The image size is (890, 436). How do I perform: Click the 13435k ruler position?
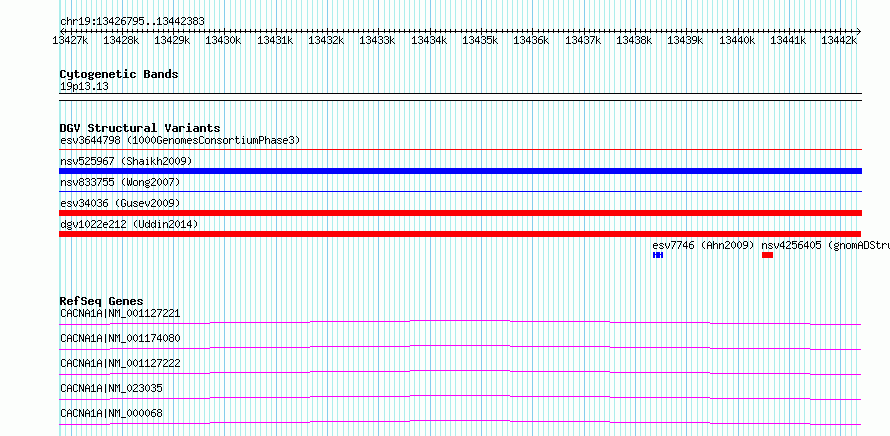480,40
